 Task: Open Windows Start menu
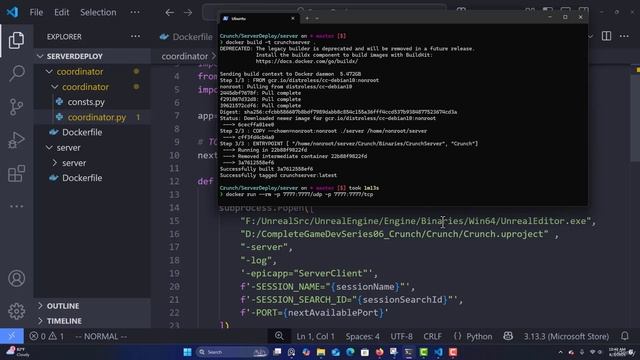coord(187,352)
